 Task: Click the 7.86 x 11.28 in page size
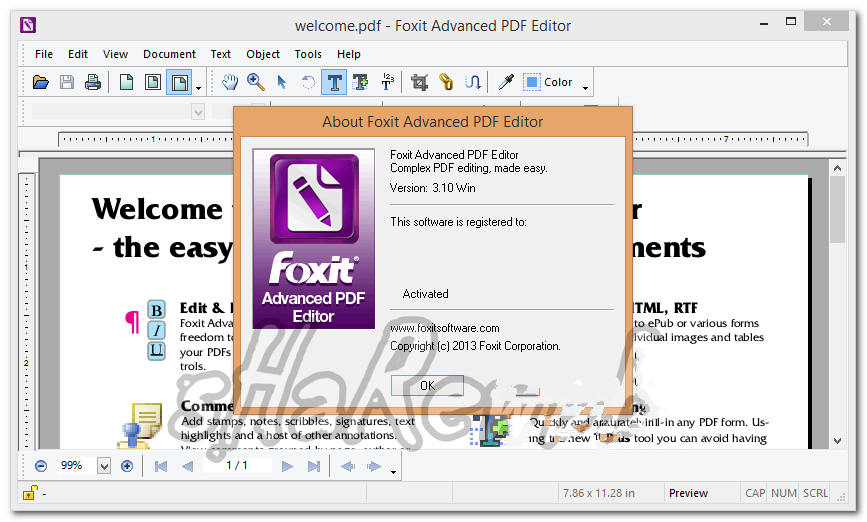[599, 493]
